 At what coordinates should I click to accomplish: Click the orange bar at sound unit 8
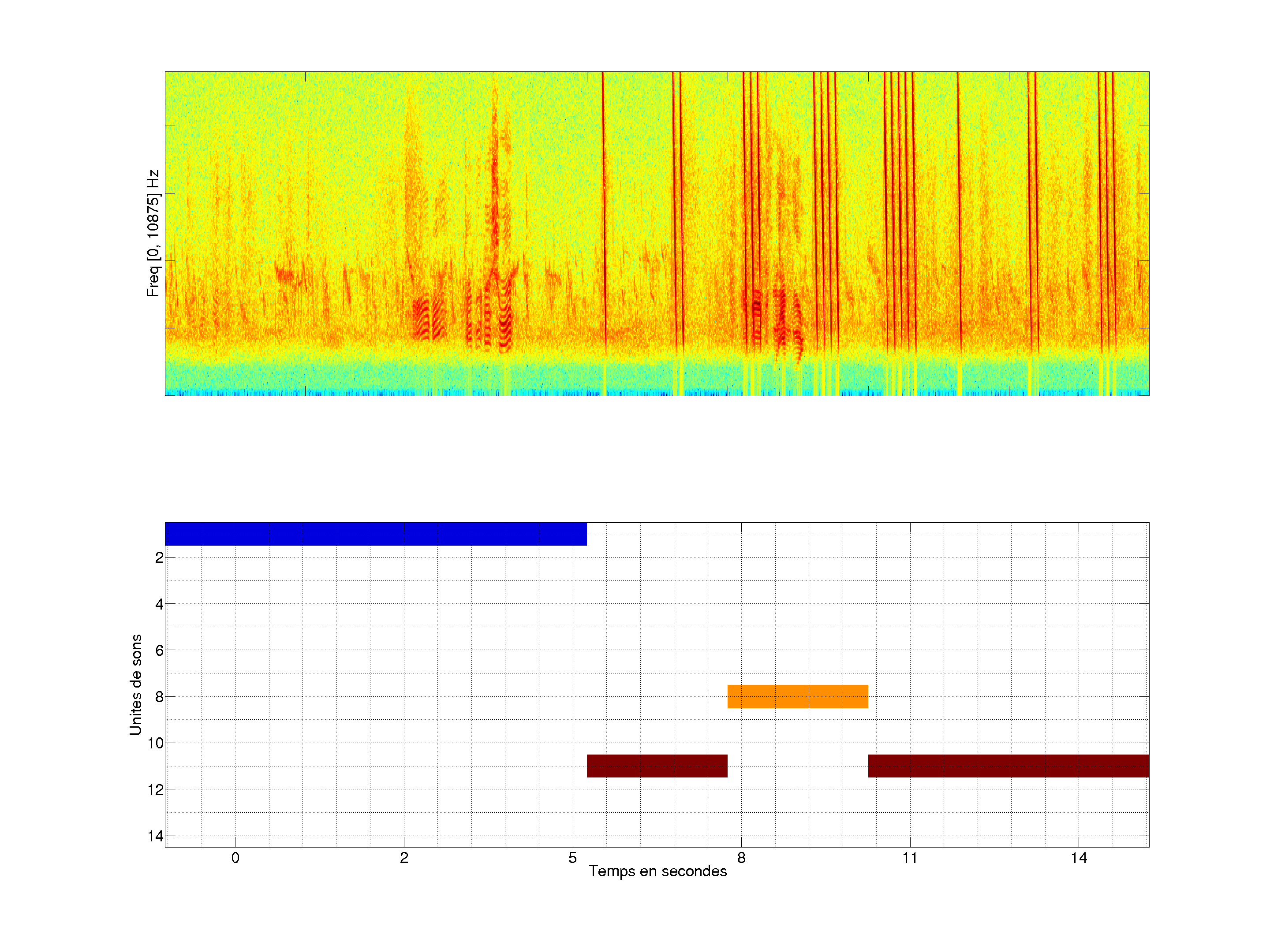(797, 696)
